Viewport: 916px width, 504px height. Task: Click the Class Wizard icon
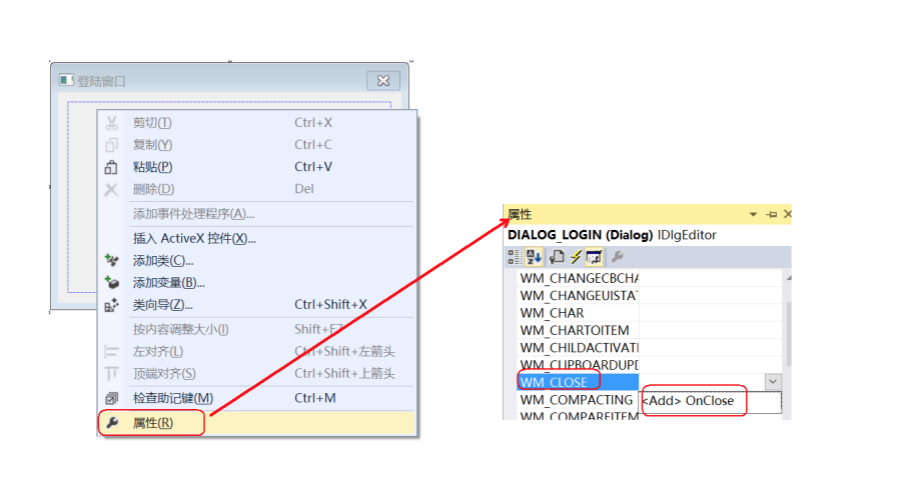(x=112, y=305)
